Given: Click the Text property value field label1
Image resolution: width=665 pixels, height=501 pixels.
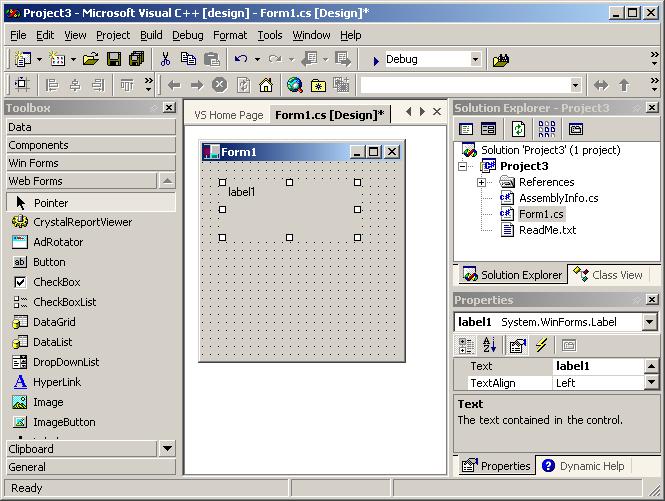Looking at the screenshot, I should tap(598, 366).
